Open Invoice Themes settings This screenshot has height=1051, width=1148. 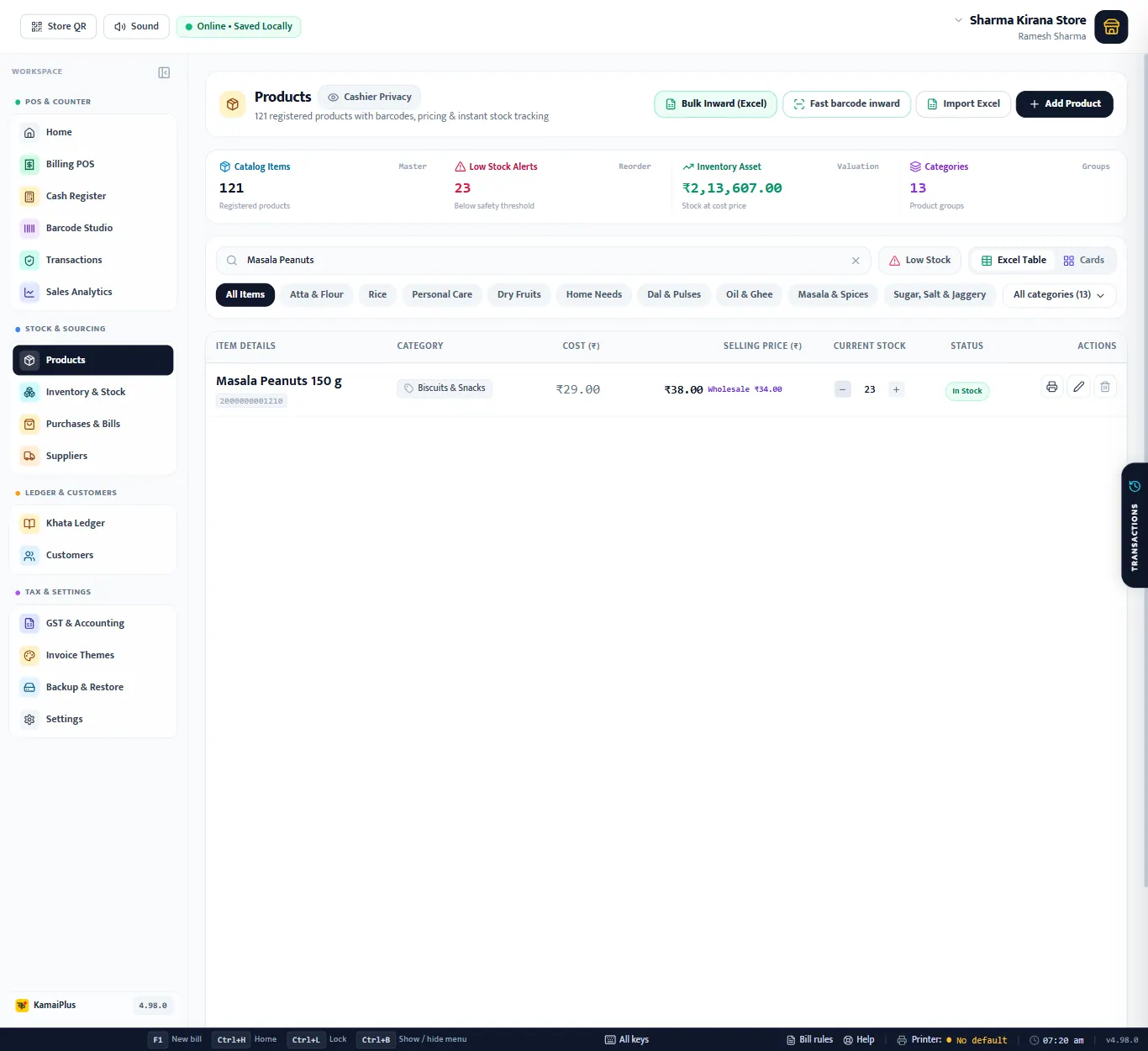[x=93, y=655]
